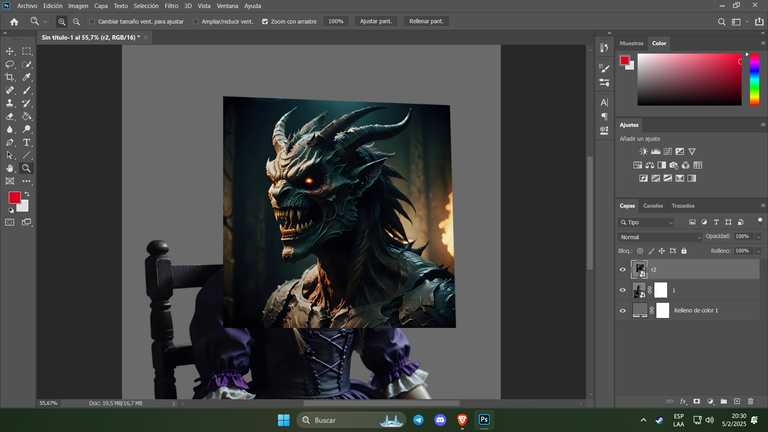Enable Ampliar/reducir vent. checkbox
This screenshot has width=768, height=432.
pos(196,22)
